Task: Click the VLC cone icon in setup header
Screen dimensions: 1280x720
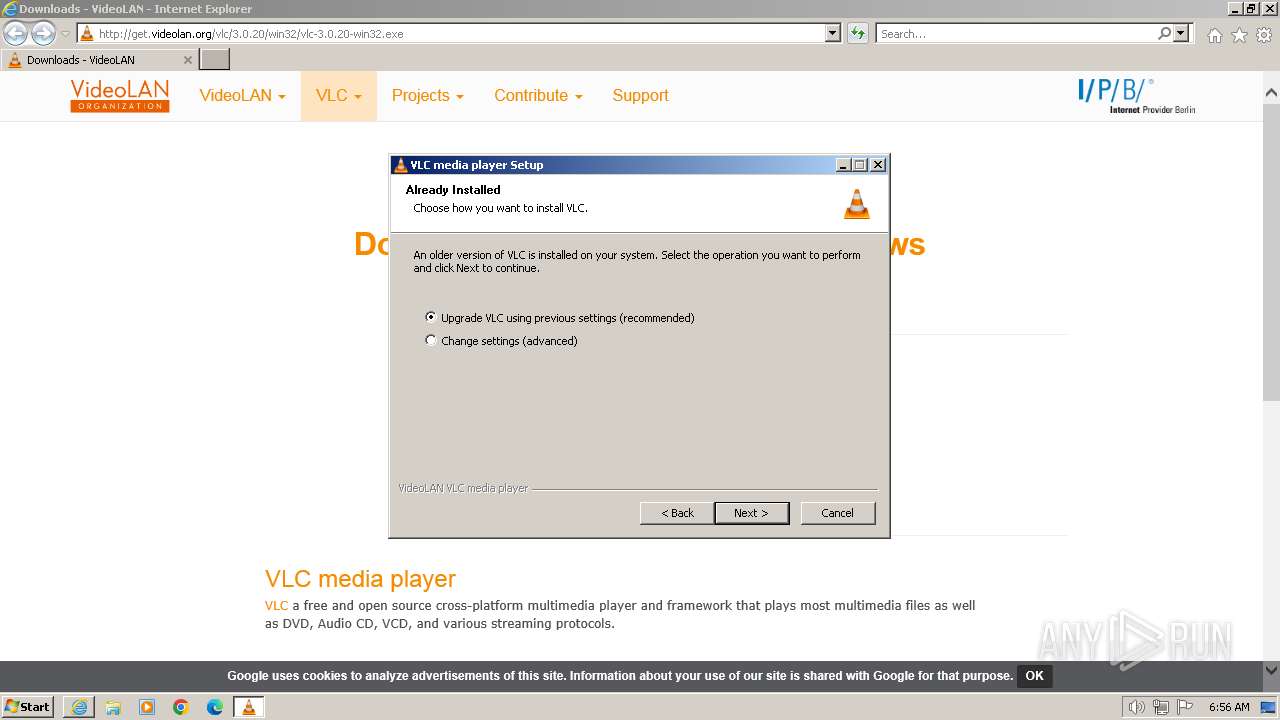Action: pos(857,203)
